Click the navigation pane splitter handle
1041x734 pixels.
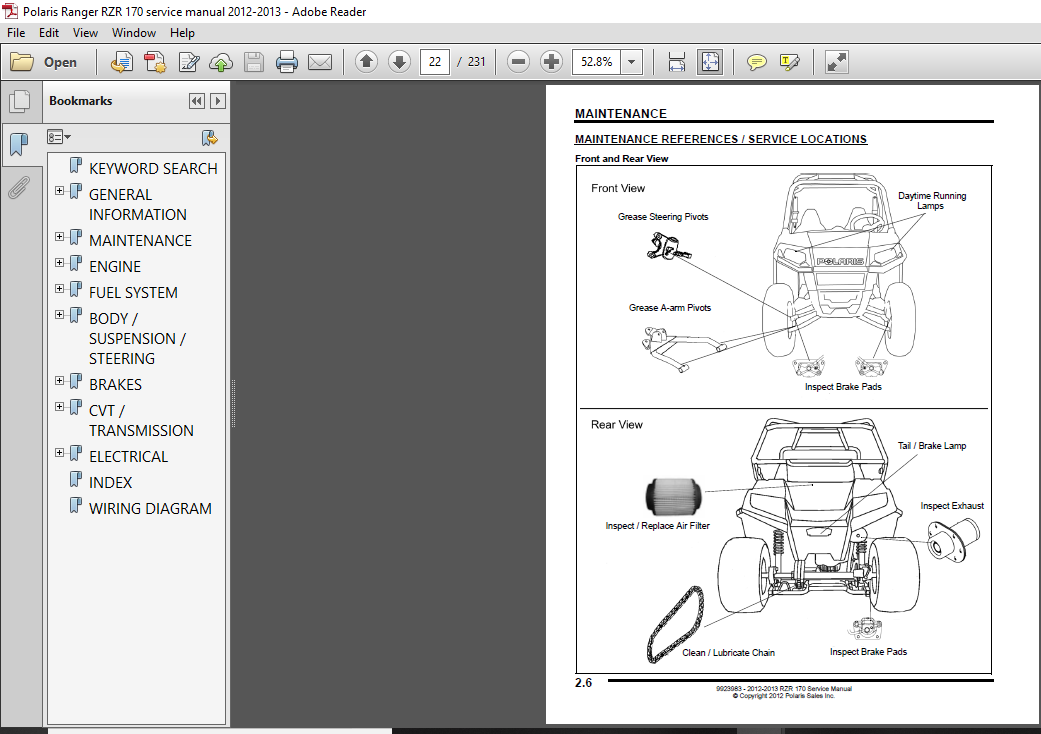233,404
